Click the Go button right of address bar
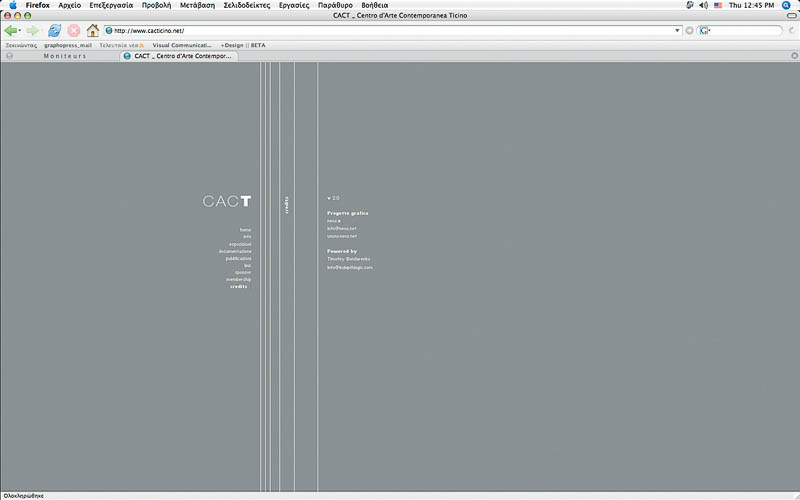The image size is (800, 500). (689, 31)
